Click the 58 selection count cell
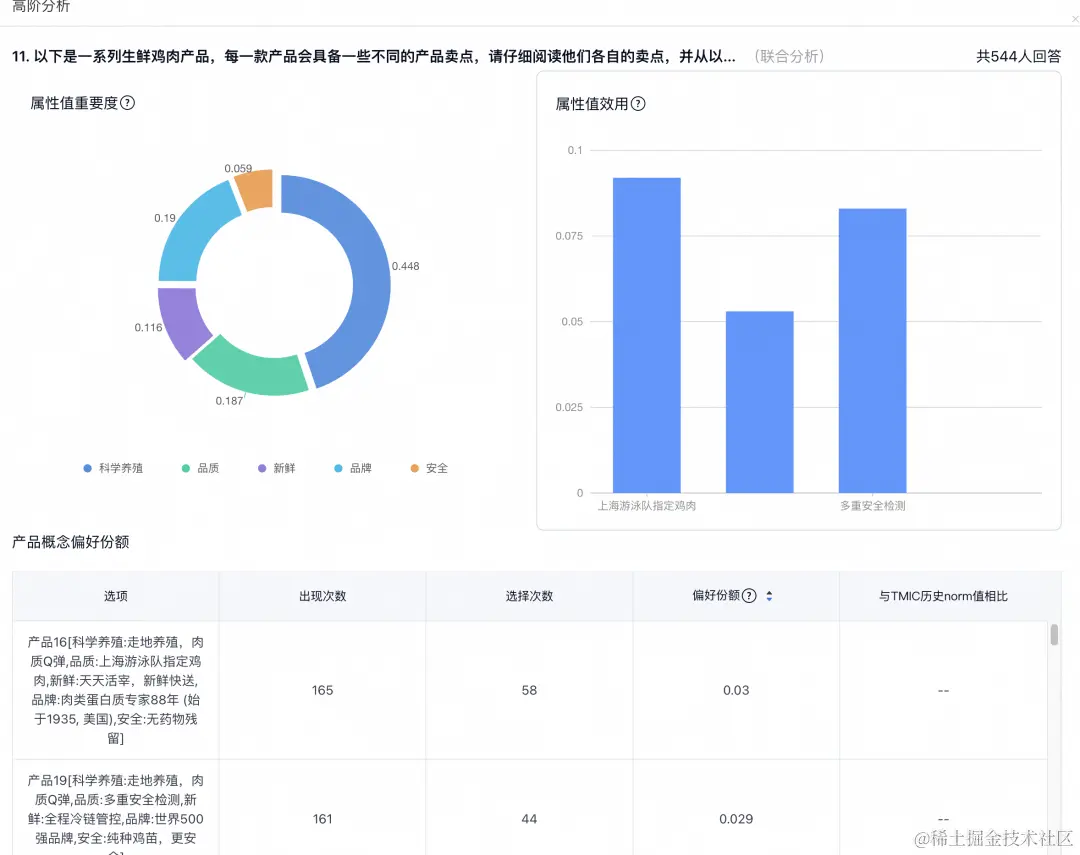The width and height of the screenshot is (1080, 855). 529,690
